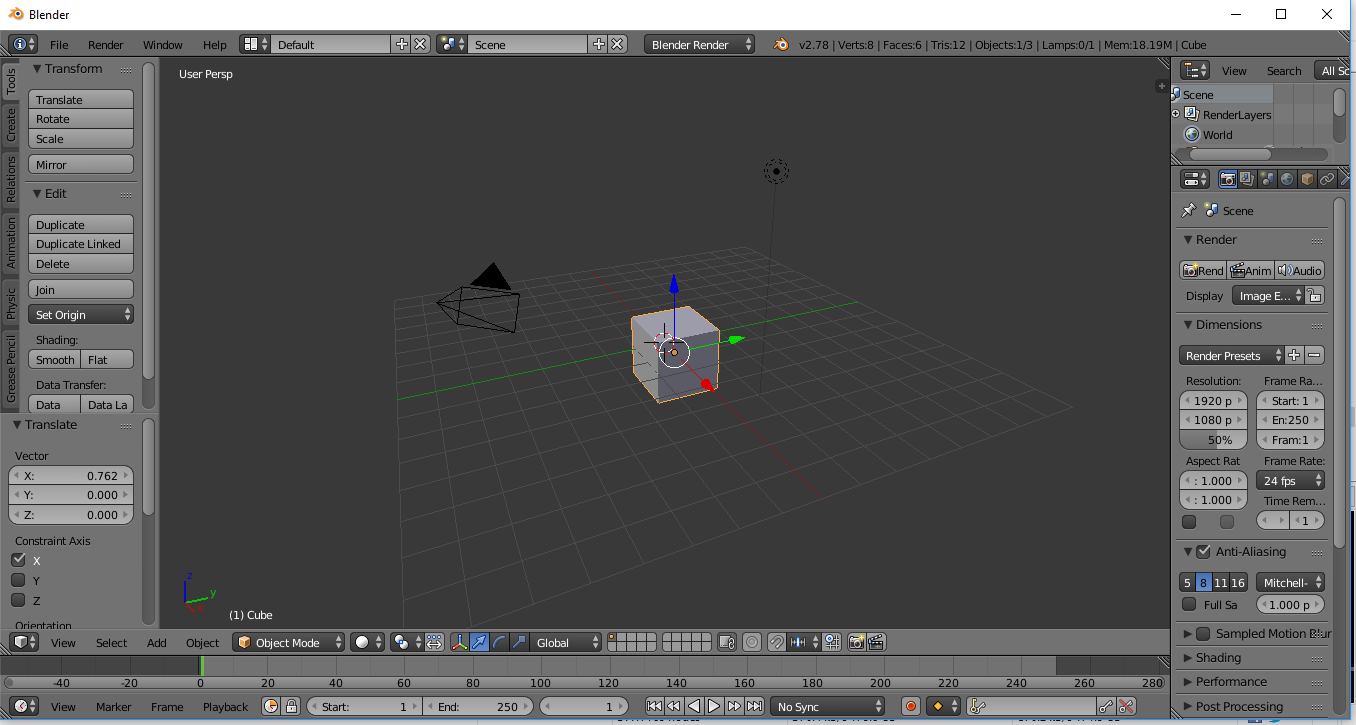Open the Add menu in 3D view
1356x725 pixels.
click(x=157, y=642)
